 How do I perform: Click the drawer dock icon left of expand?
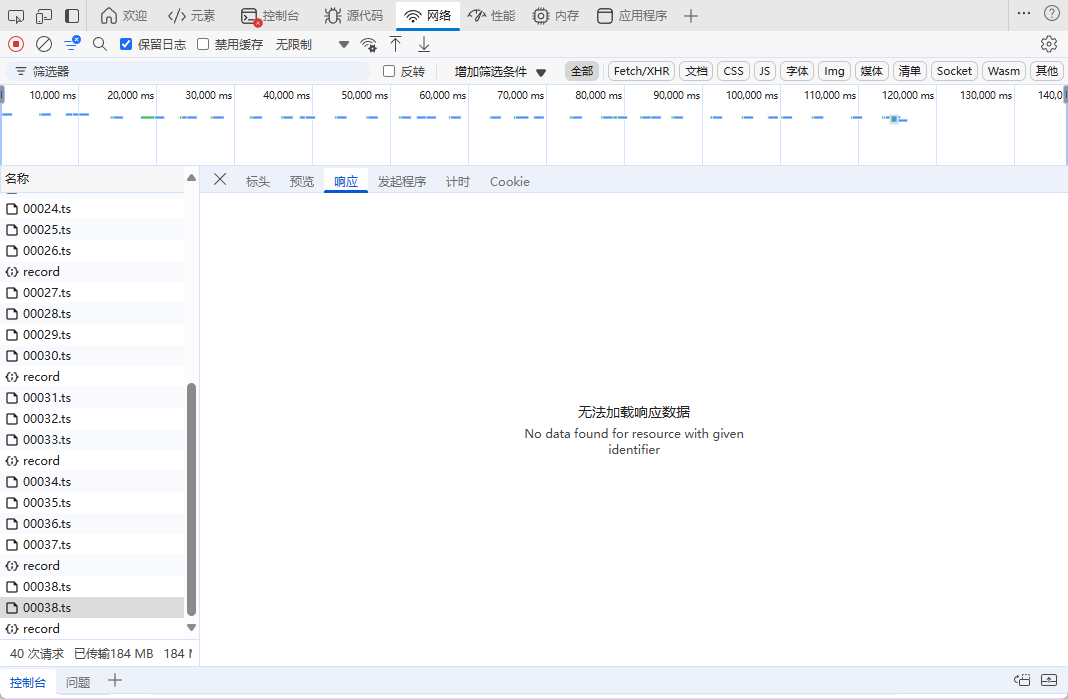point(1022,680)
